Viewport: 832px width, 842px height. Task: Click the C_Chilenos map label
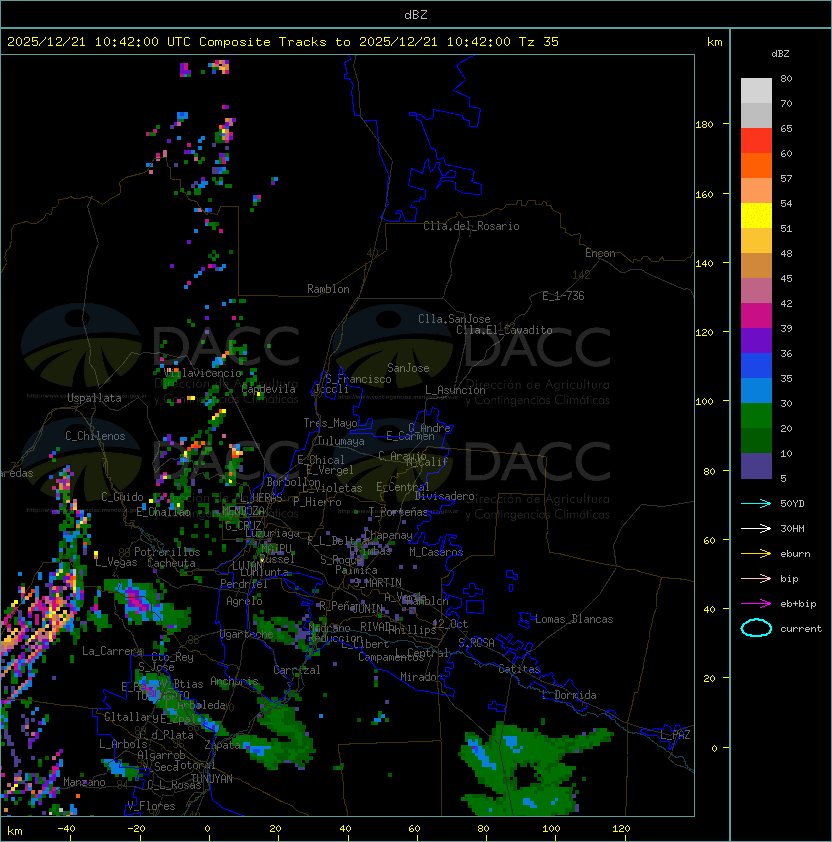tap(95, 436)
